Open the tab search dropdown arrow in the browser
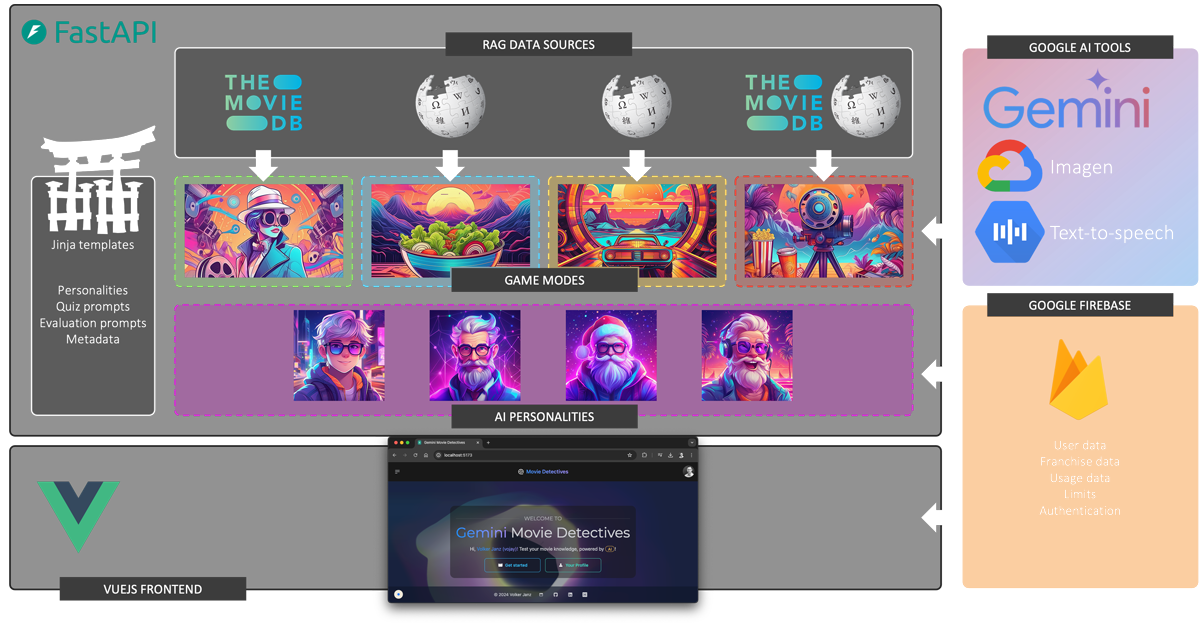Screen dimensions: 1200x624 click(x=692, y=442)
